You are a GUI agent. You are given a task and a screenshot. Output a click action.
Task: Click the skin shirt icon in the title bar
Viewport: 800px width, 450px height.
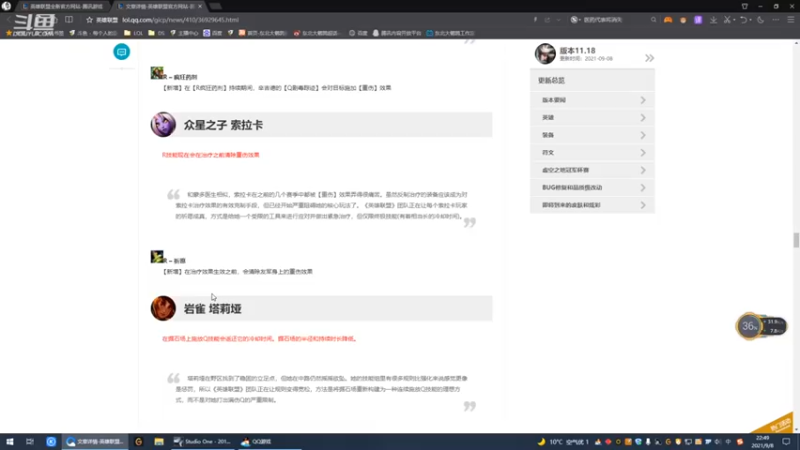click(x=744, y=6)
